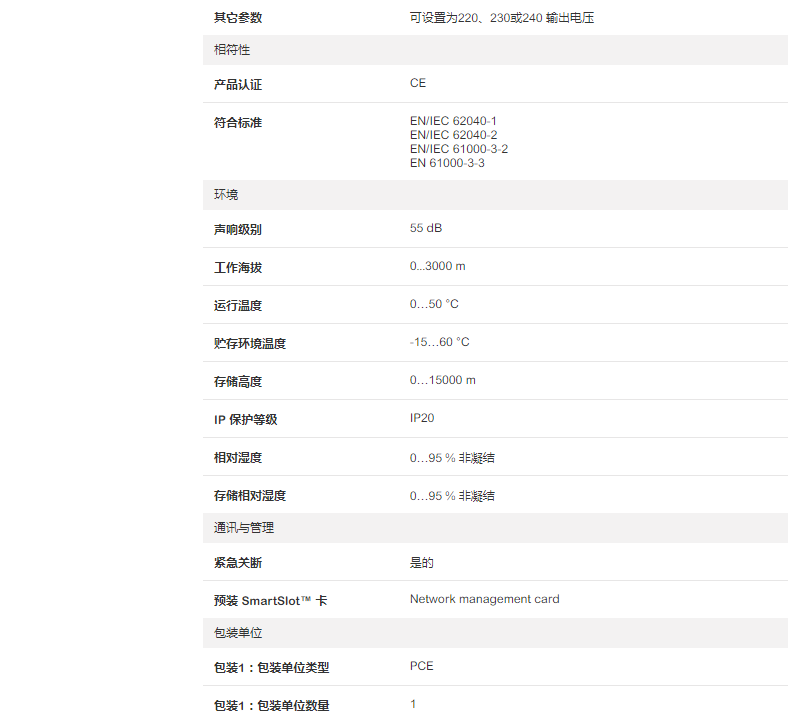Image resolution: width=806 pixels, height=719 pixels.
Task: Click the PCE package unit type value
Action: tap(421, 666)
